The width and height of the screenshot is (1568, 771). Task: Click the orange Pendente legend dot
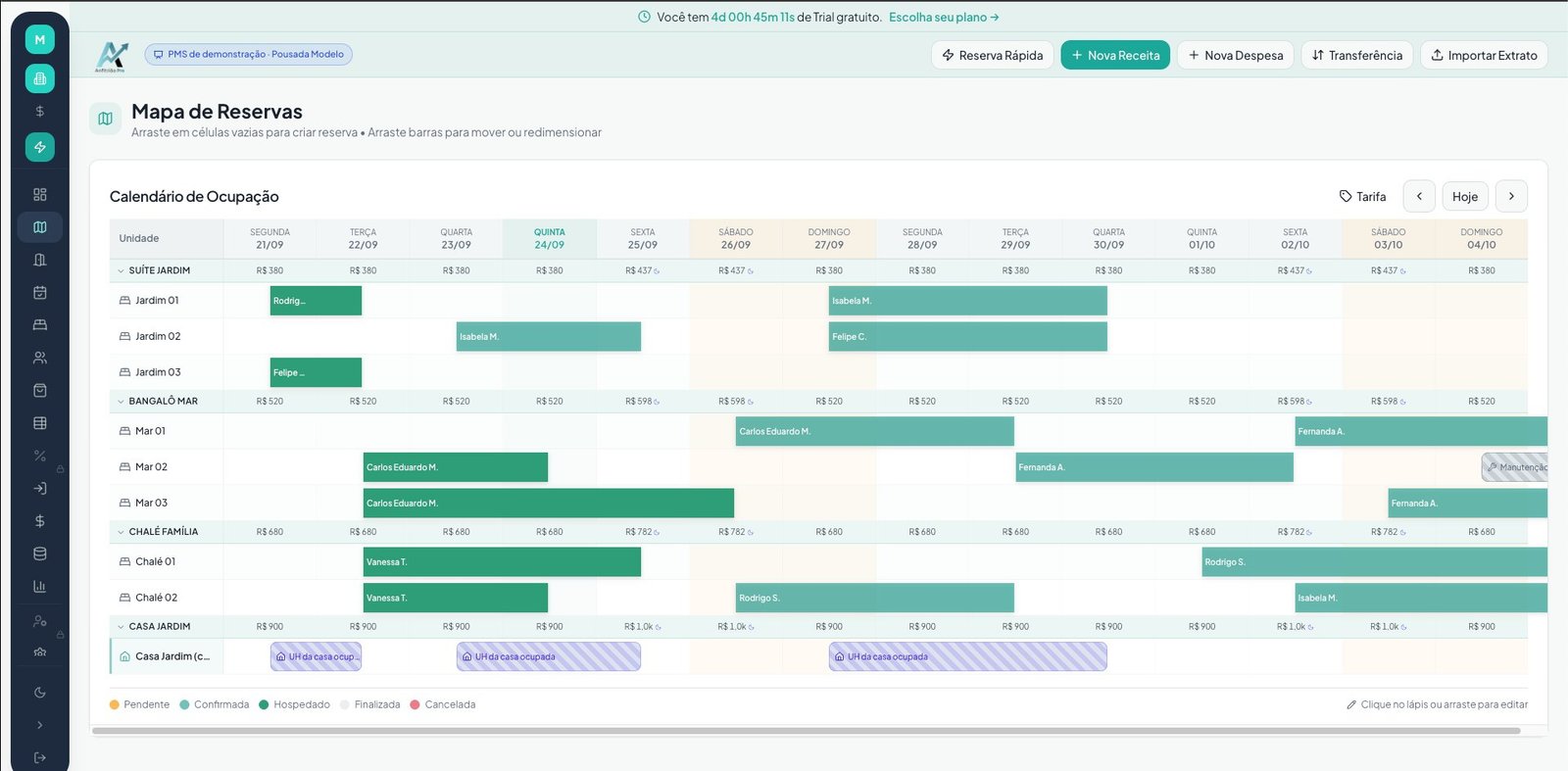[x=115, y=704]
